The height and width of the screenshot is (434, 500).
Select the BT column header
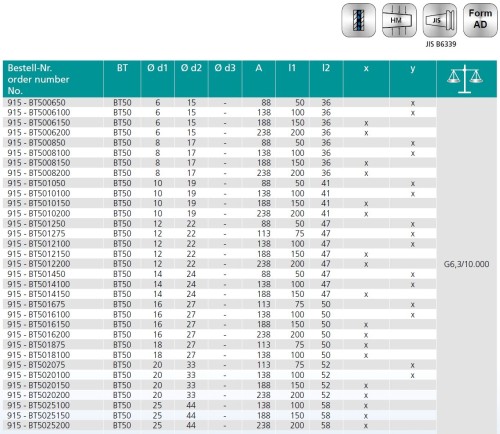click(x=122, y=79)
